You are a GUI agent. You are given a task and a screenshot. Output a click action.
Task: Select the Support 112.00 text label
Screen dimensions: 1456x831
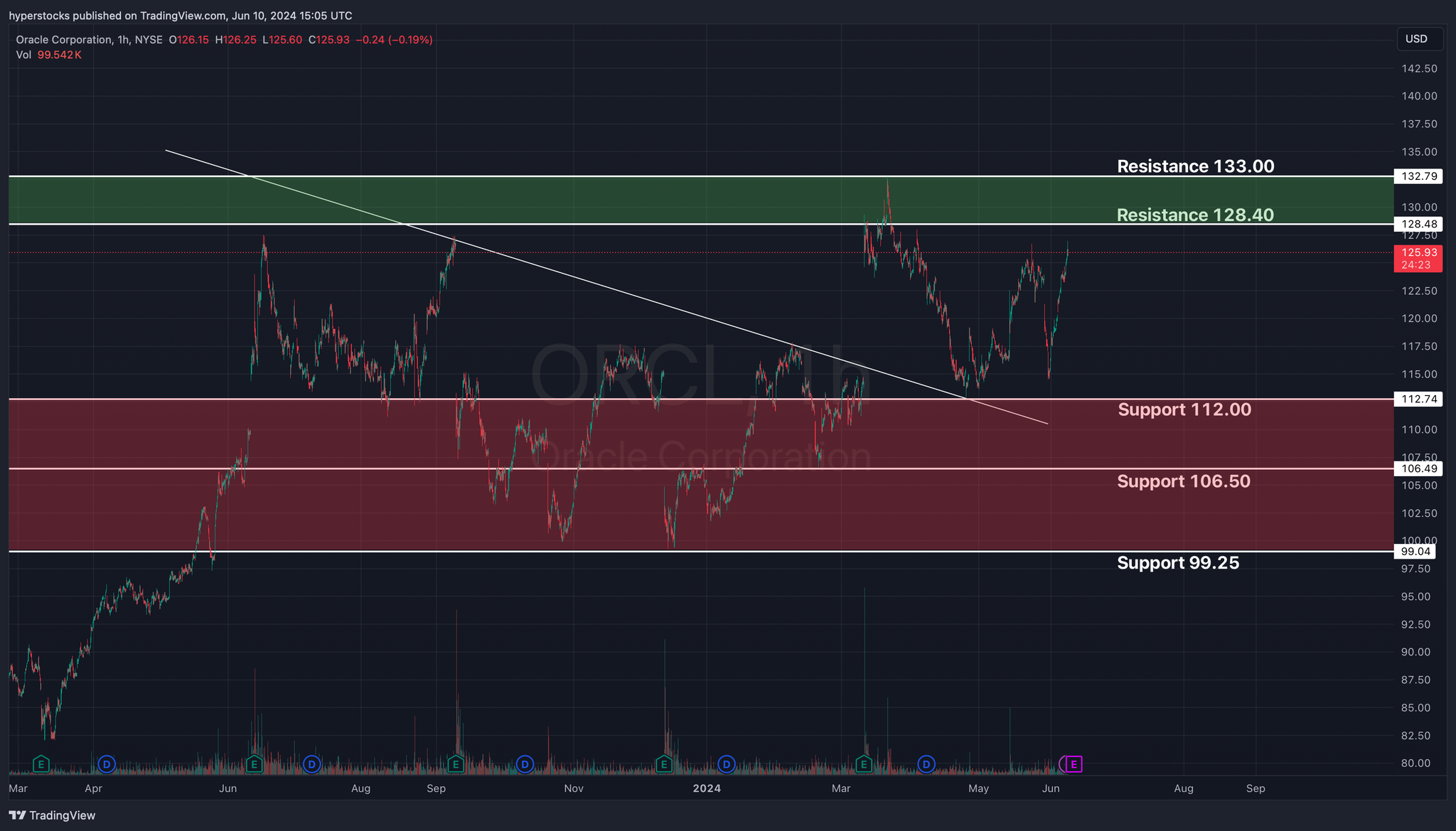click(1184, 409)
